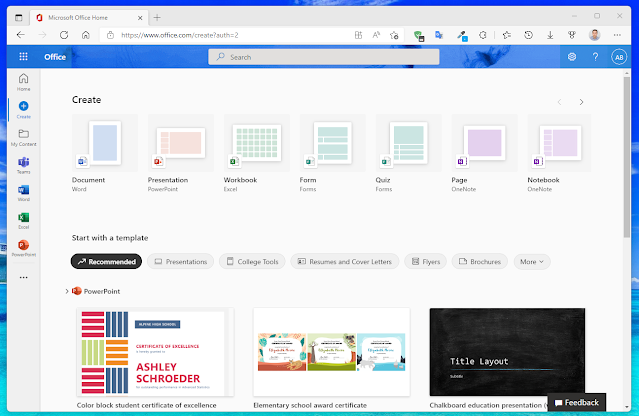
Task: Expand the PowerPoint templates section
Action: pyautogui.click(x=67, y=291)
